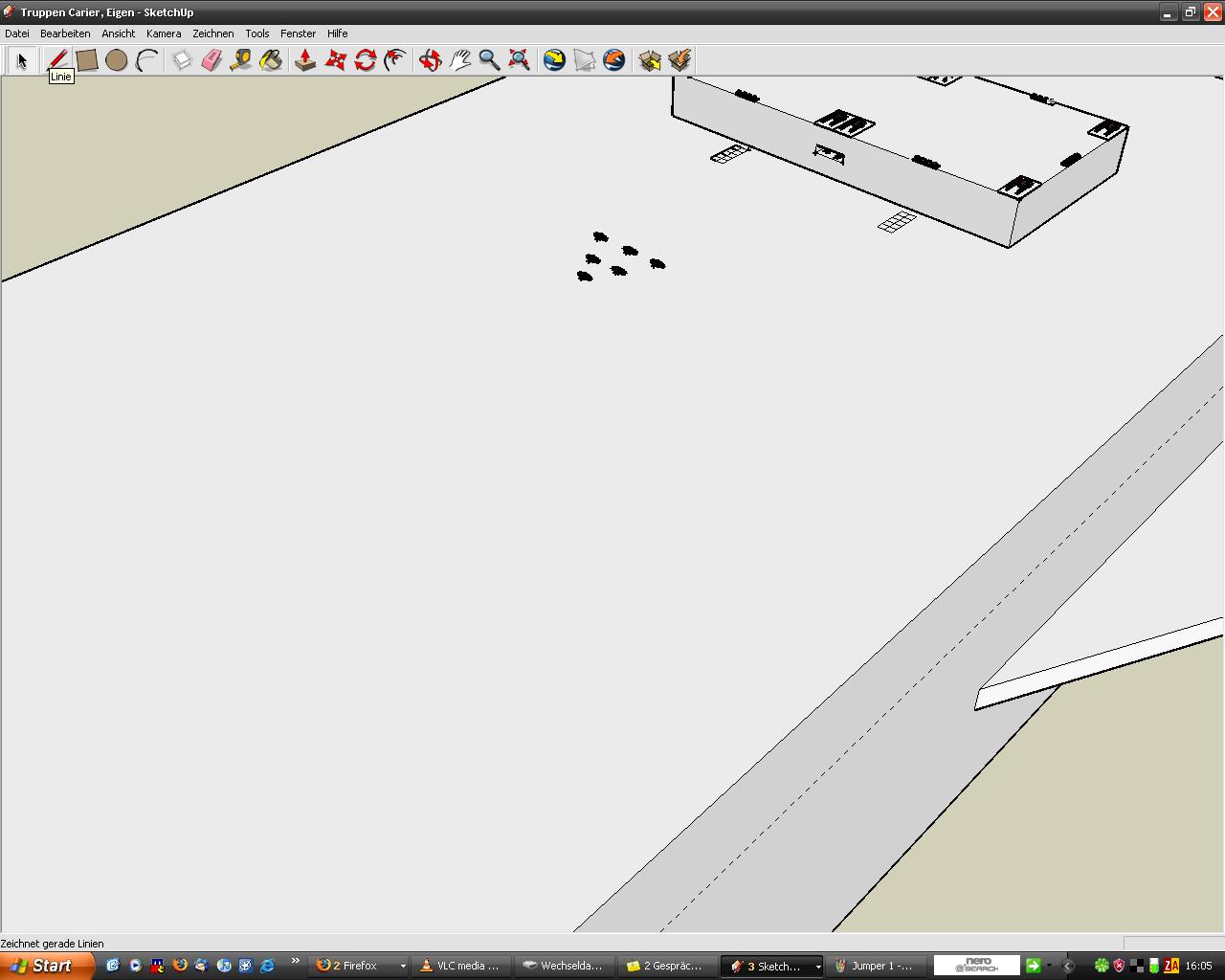Screen dimensions: 1225x980
Task: Click the Nero Search input box
Action: (x=977, y=965)
